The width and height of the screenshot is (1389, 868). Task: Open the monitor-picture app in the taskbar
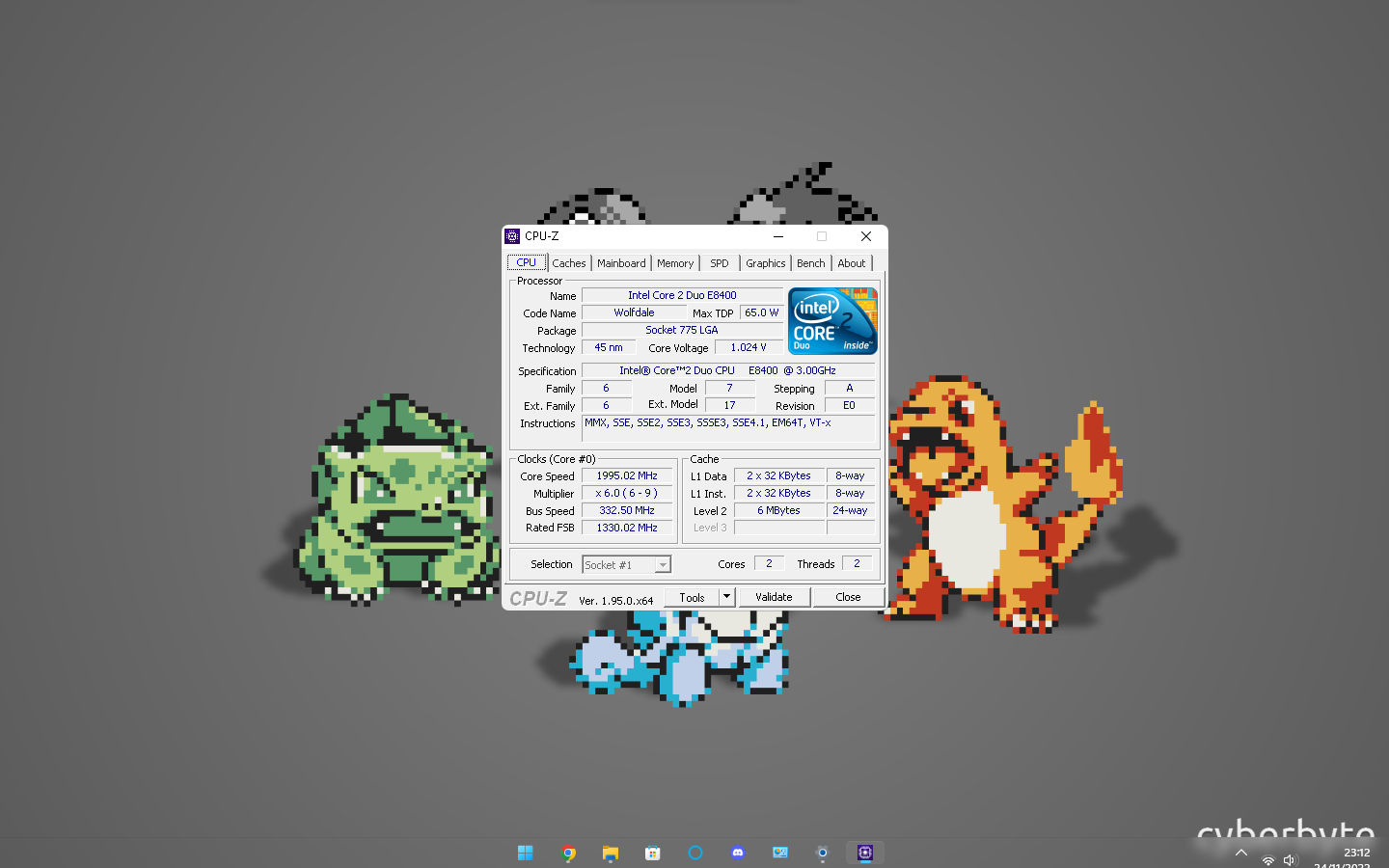pos(780,853)
